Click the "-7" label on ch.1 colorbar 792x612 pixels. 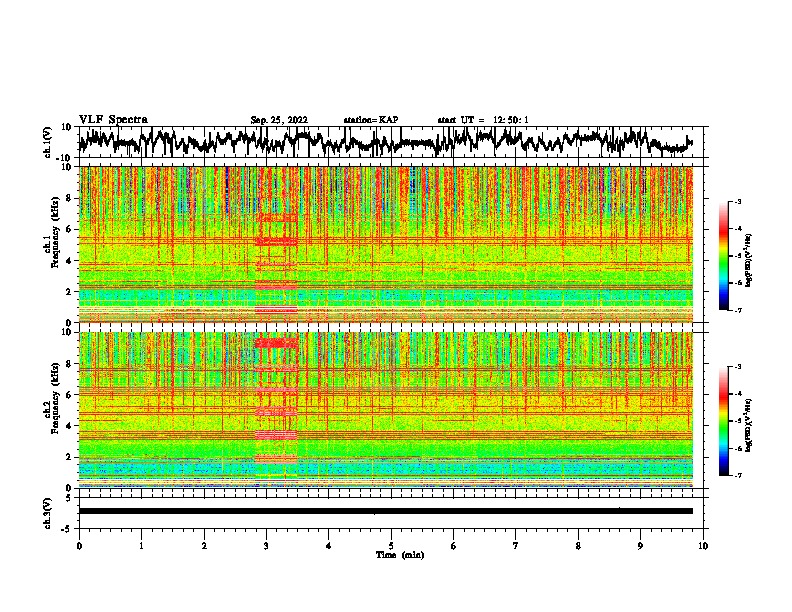(738, 310)
